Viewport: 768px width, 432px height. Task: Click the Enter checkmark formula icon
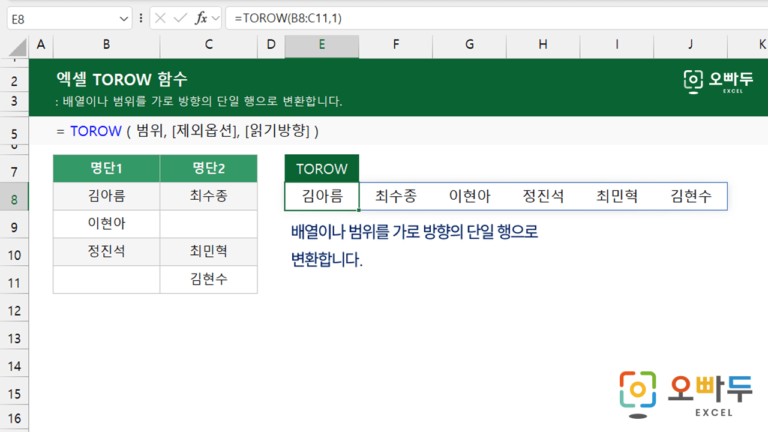[180, 19]
